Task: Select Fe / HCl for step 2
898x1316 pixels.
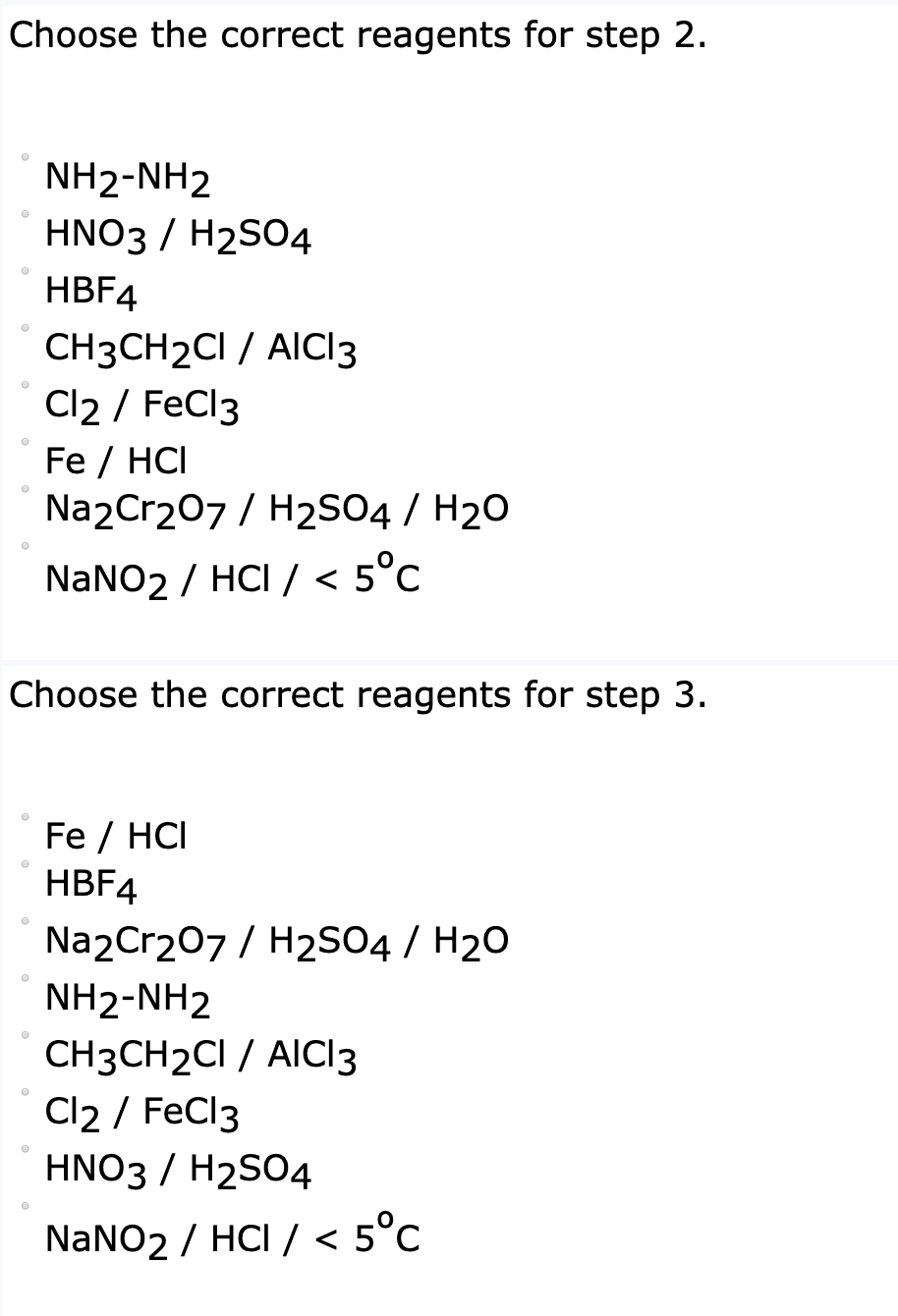Action: coord(24,443)
